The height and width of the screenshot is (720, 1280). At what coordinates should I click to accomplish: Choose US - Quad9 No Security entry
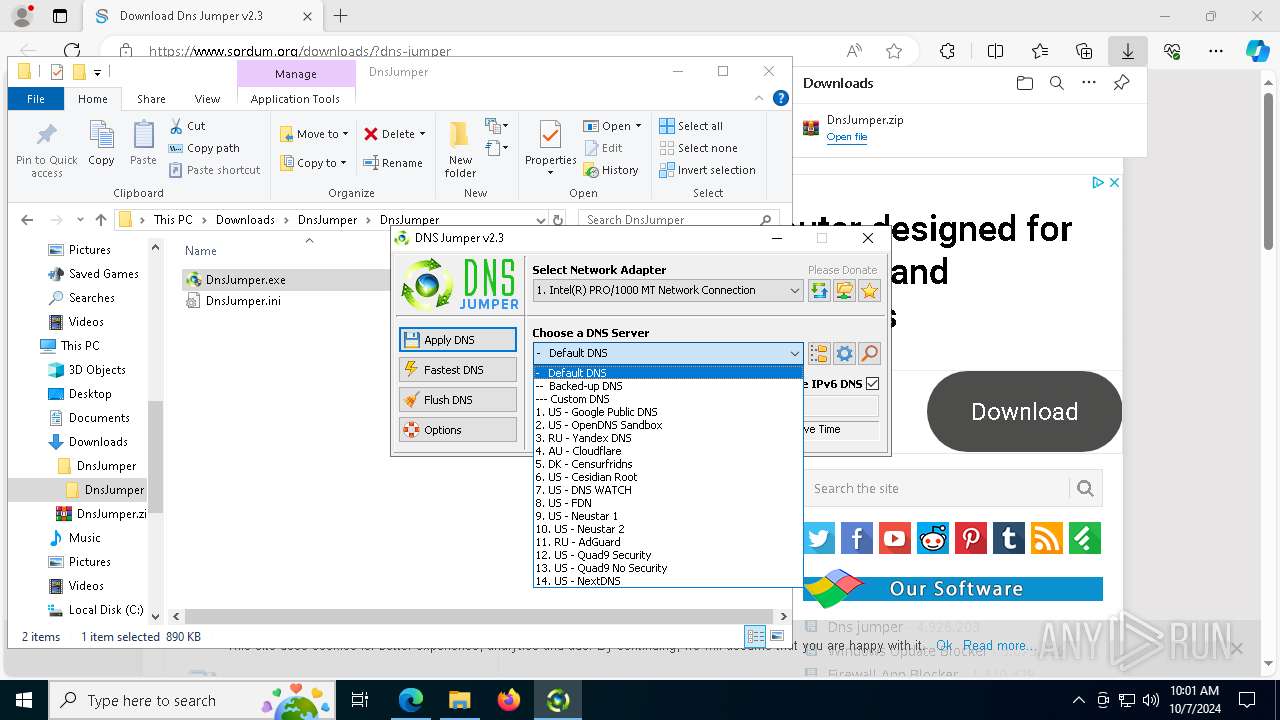click(668, 568)
